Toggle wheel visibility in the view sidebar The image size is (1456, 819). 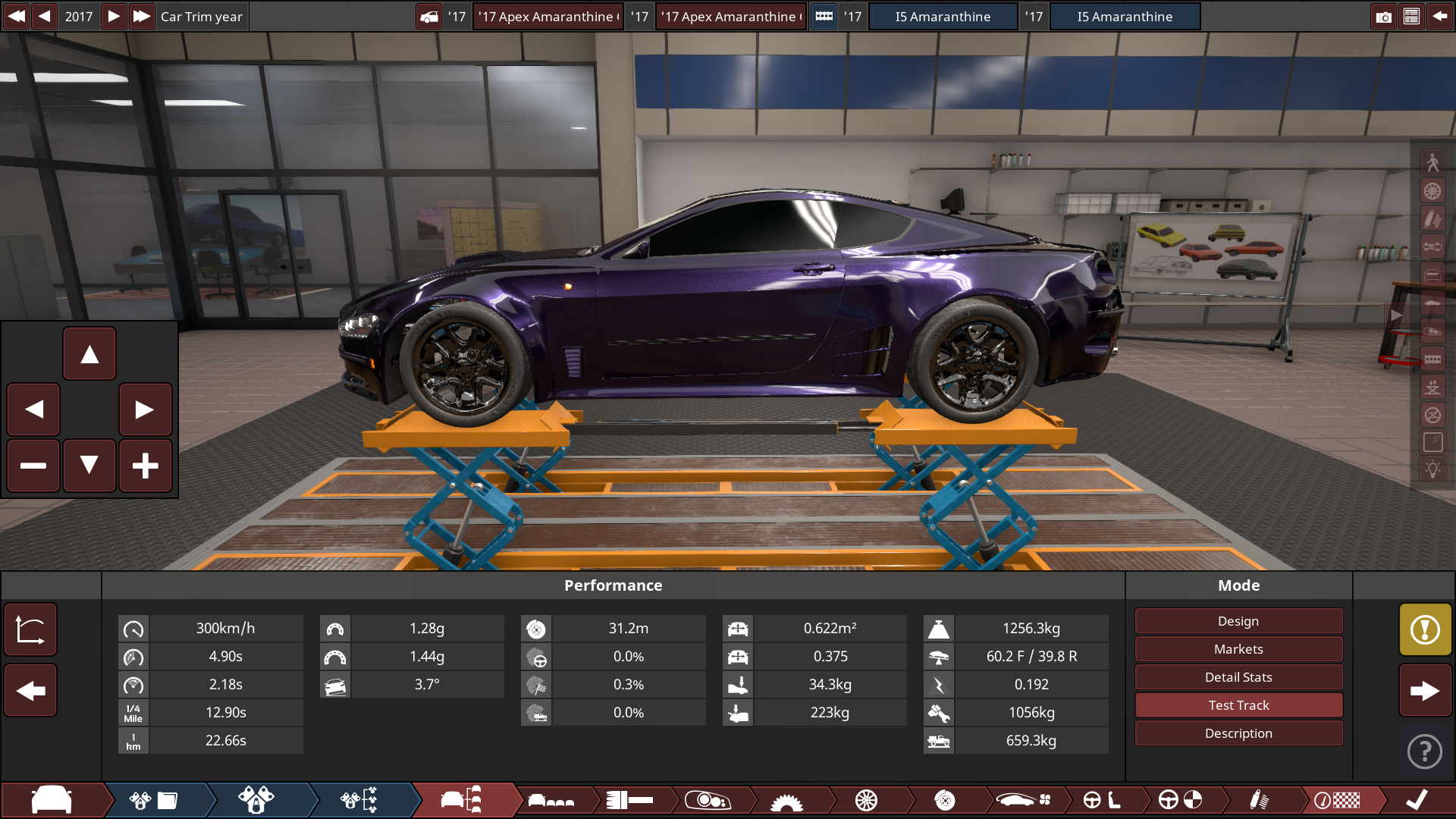pos(1432,191)
